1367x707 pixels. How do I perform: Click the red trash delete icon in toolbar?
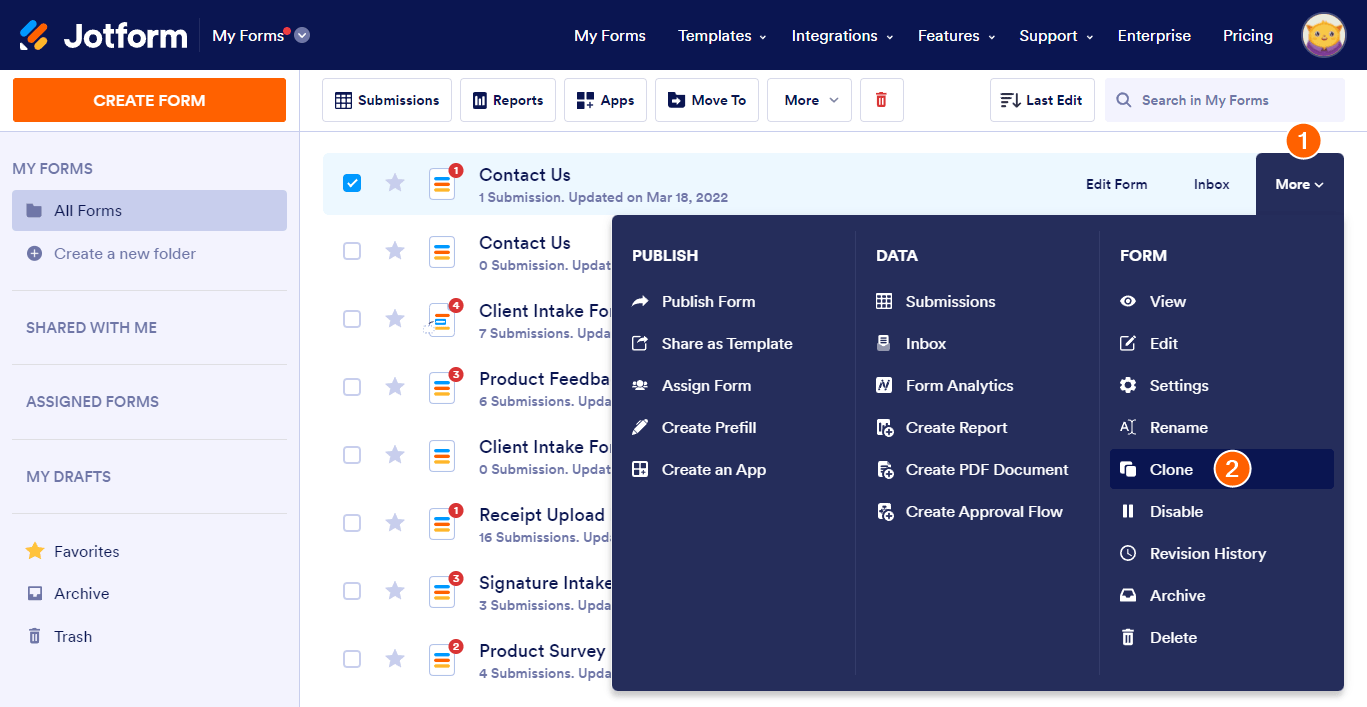(x=881, y=100)
